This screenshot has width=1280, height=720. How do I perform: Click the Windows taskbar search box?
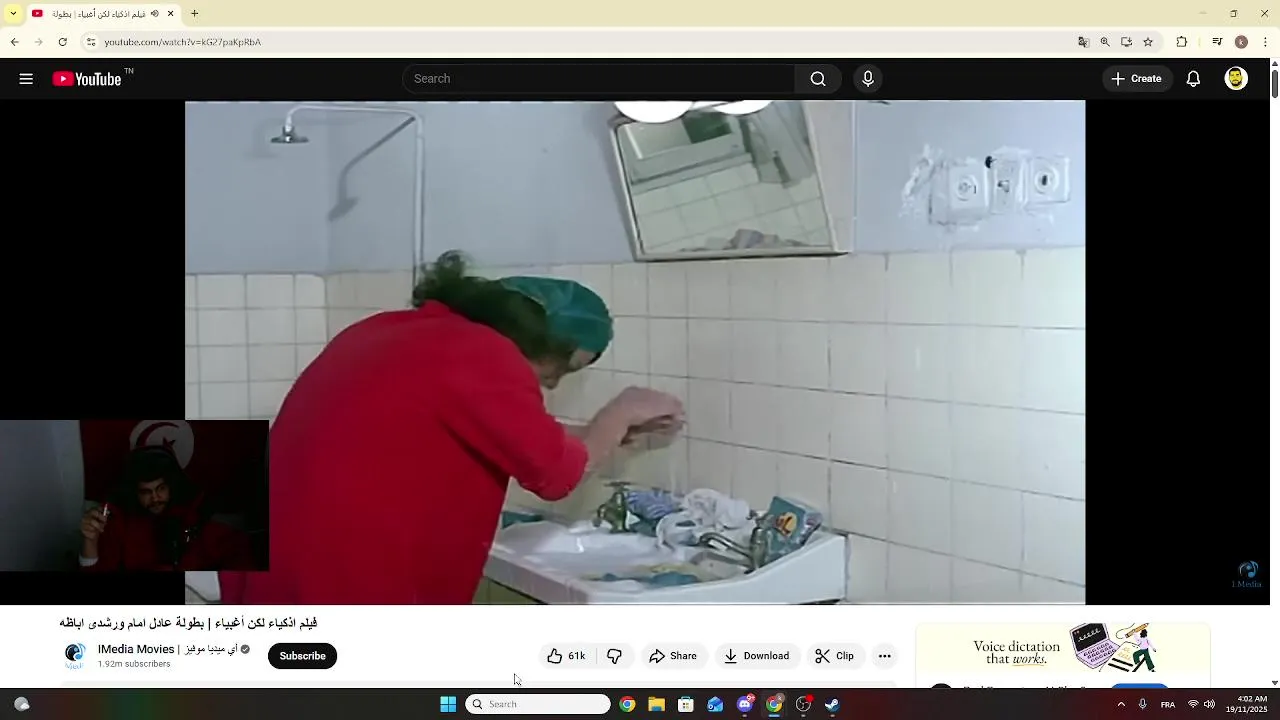(538, 704)
